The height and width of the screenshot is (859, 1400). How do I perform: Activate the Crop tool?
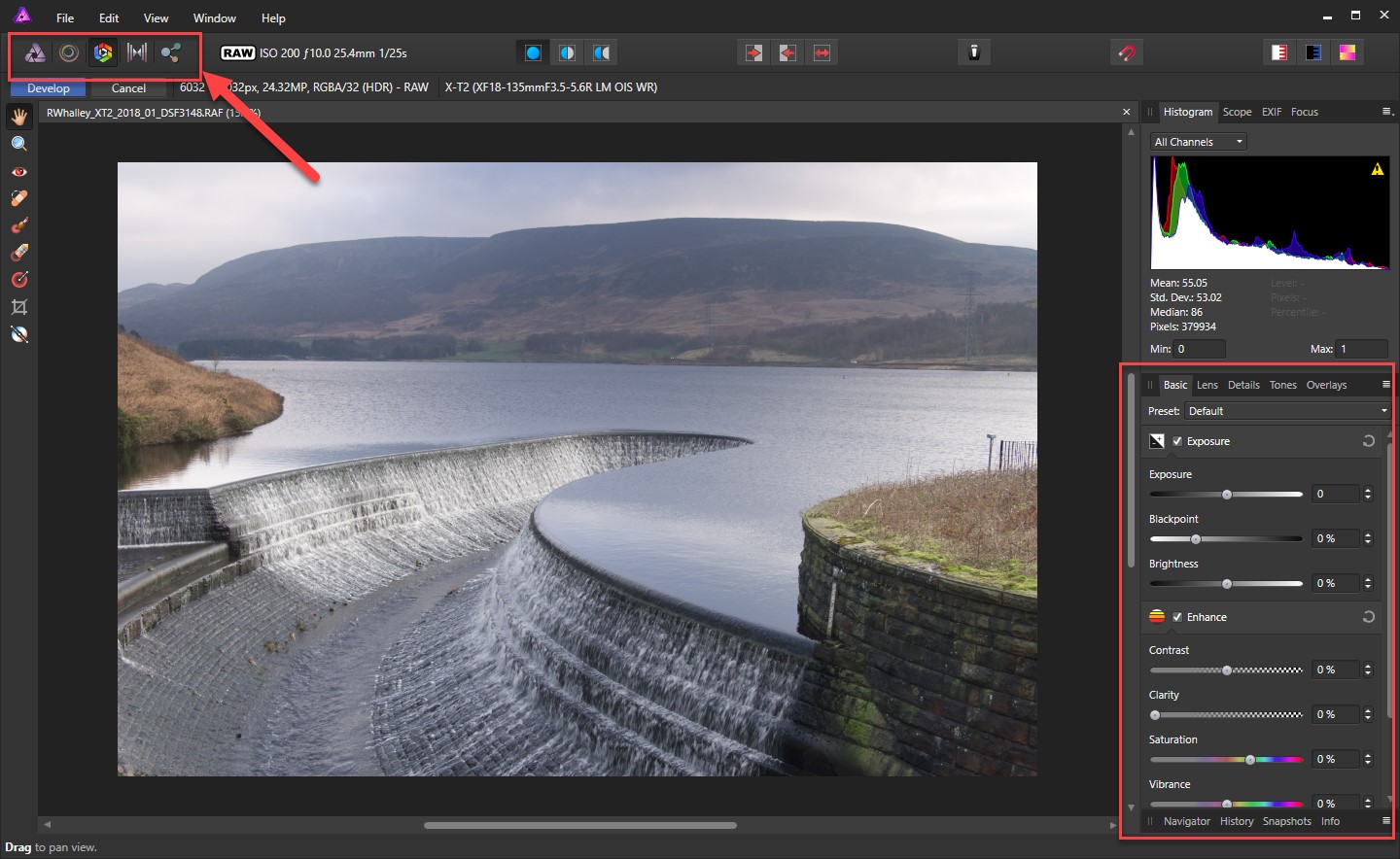point(18,307)
